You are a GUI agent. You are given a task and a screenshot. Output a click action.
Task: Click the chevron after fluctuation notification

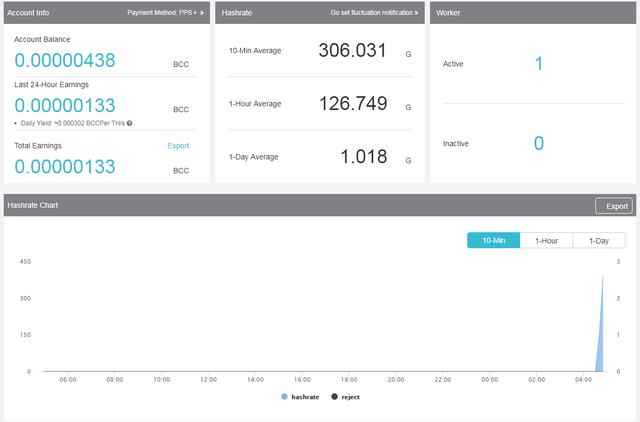click(416, 13)
